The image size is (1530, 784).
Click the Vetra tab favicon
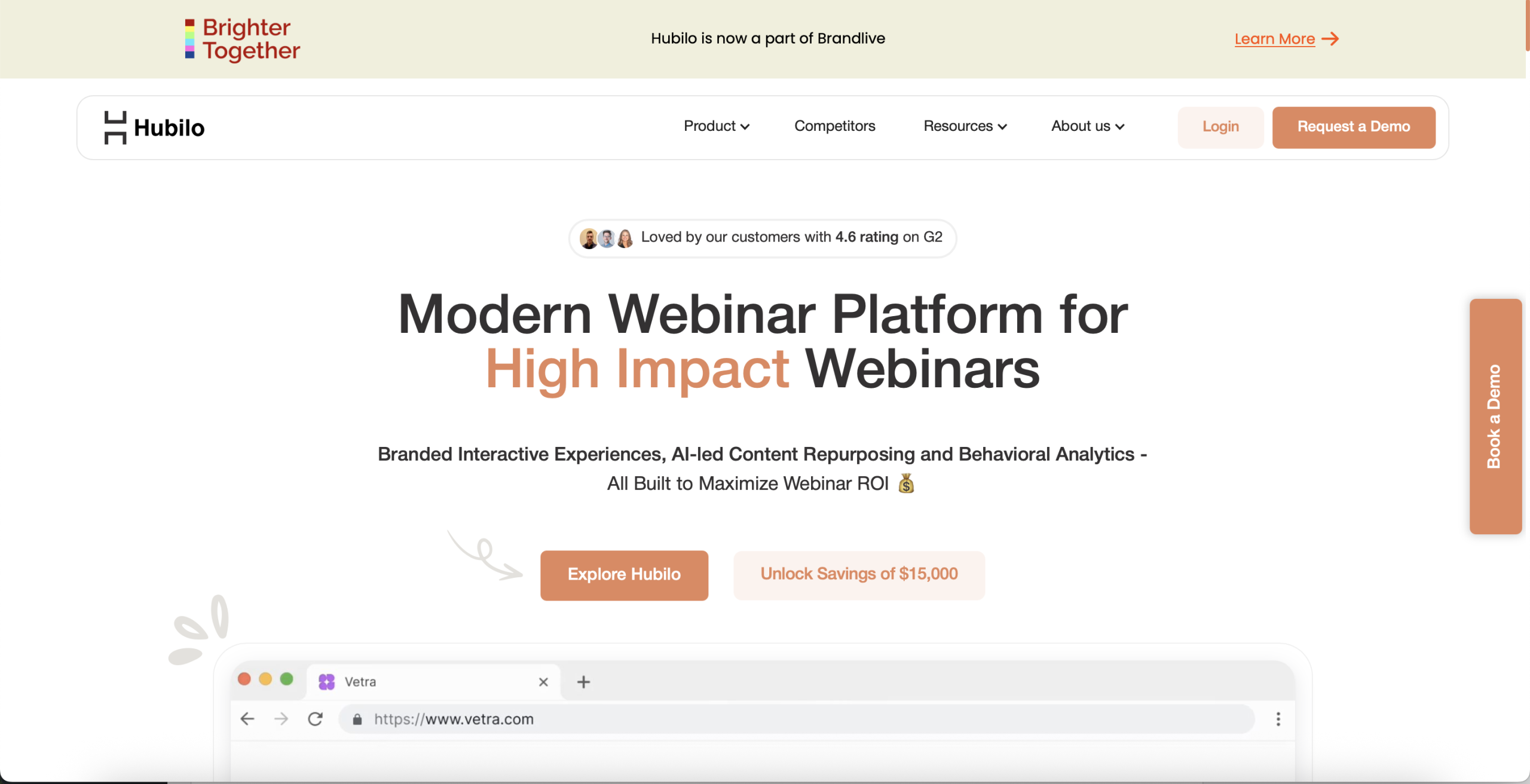[x=327, y=681]
